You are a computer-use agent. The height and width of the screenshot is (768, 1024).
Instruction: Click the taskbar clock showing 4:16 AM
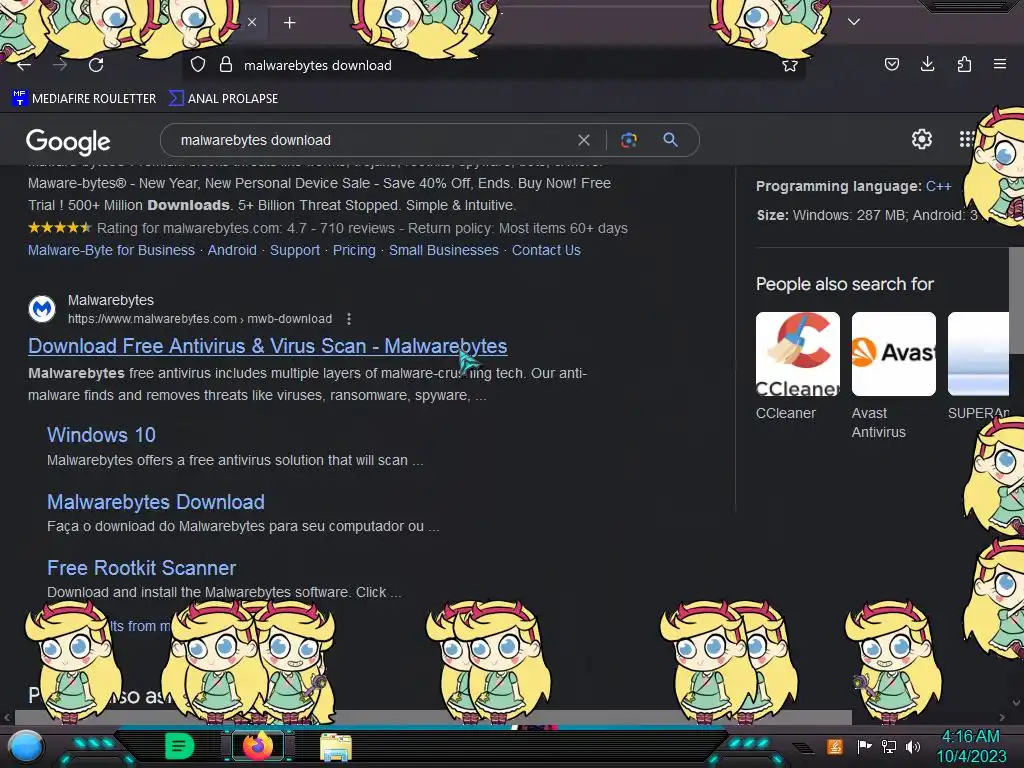coord(971,746)
